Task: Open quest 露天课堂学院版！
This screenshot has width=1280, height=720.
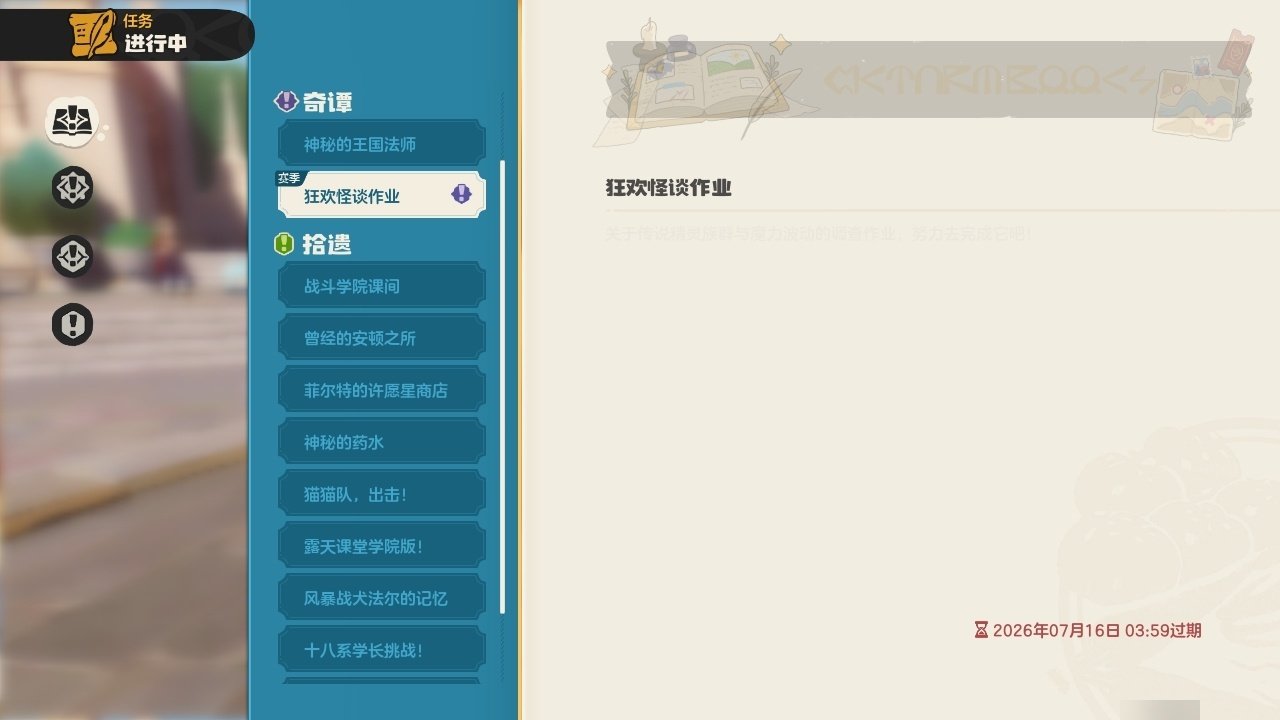Action: 381,546
